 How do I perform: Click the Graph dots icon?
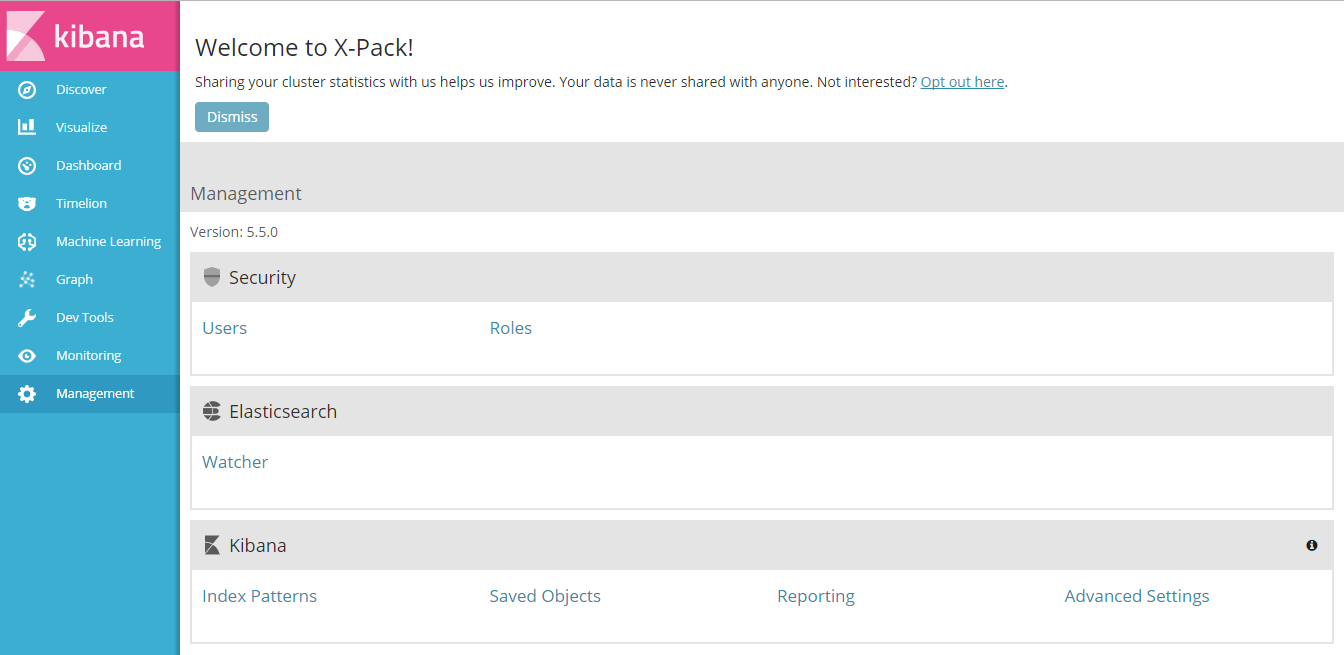pos(27,280)
